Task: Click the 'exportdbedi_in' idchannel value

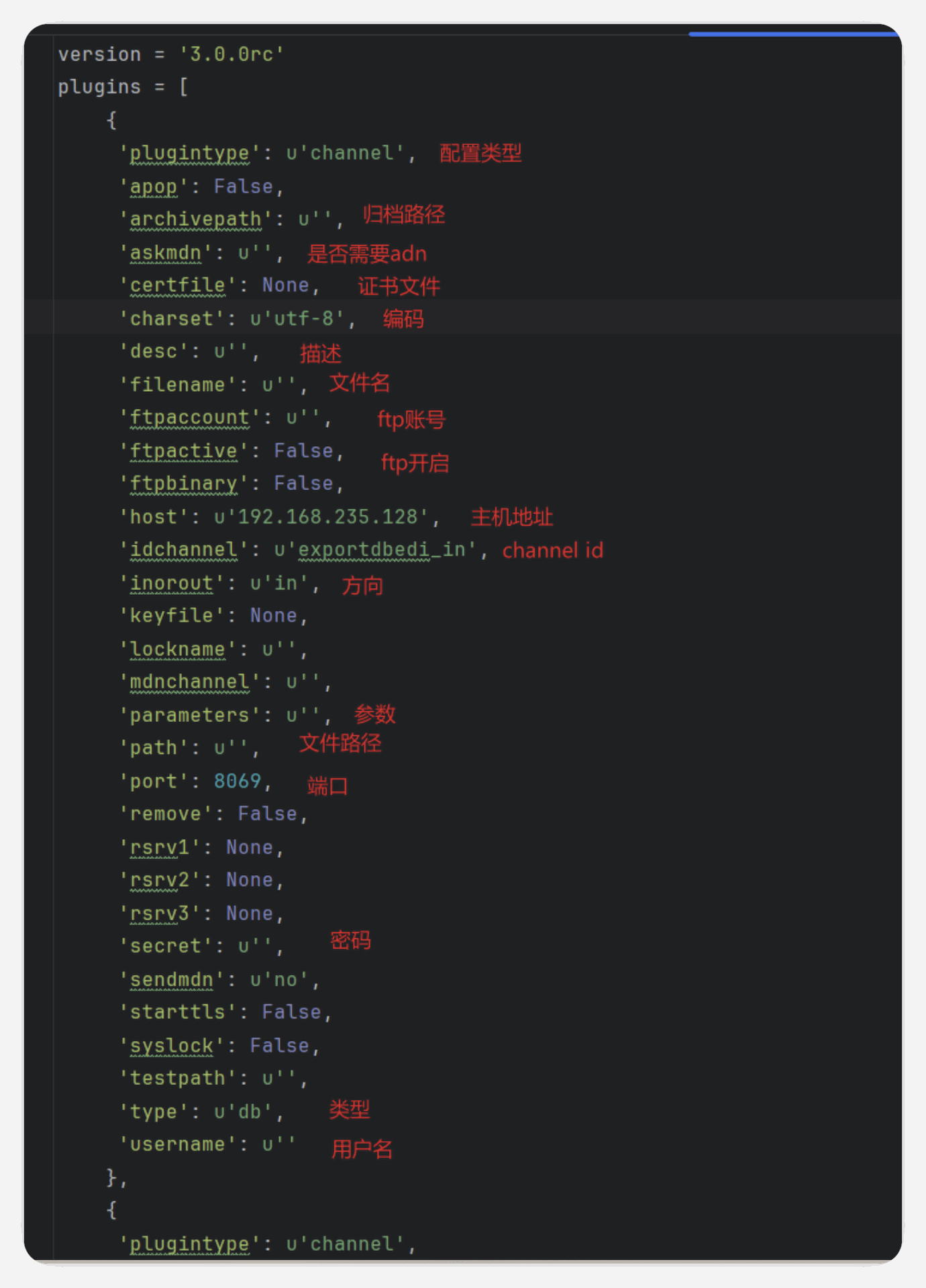Action: pyautogui.click(x=381, y=550)
